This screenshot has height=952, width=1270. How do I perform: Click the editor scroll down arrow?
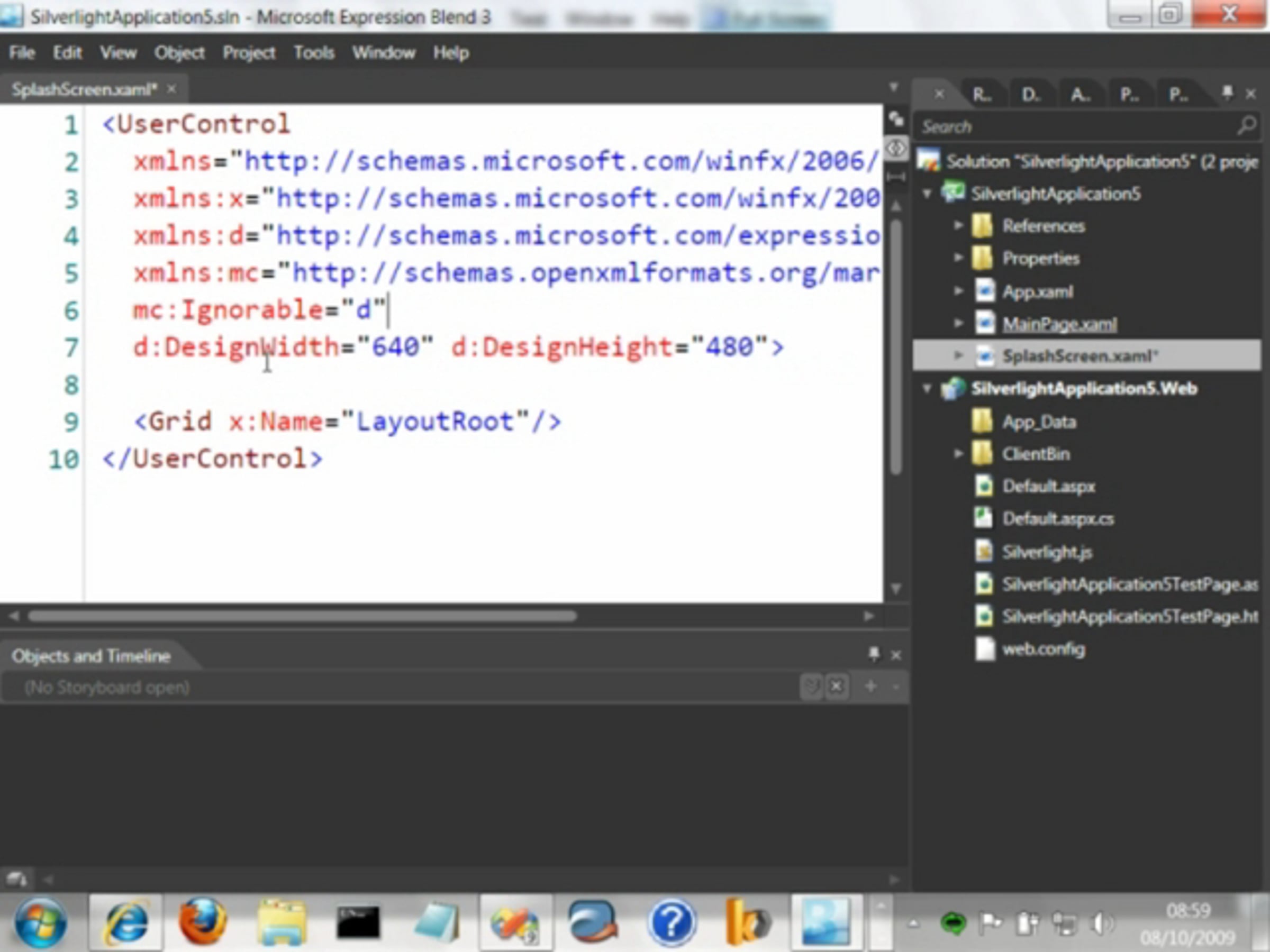896,588
